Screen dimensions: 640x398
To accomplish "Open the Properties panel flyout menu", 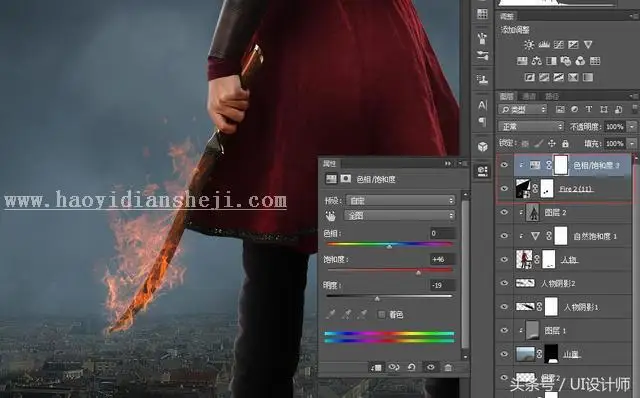I will pos(462,163).
